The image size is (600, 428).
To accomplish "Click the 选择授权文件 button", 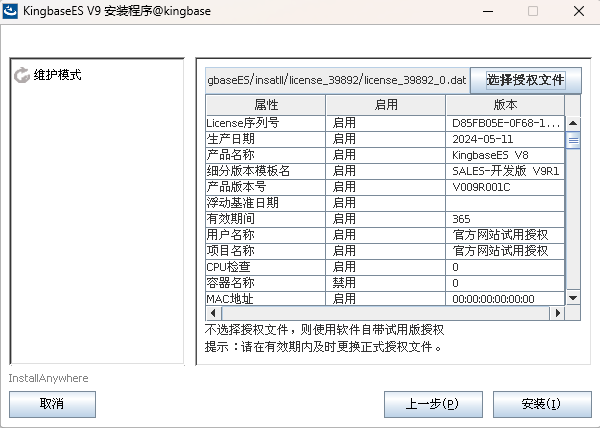I will coord(525,80).
